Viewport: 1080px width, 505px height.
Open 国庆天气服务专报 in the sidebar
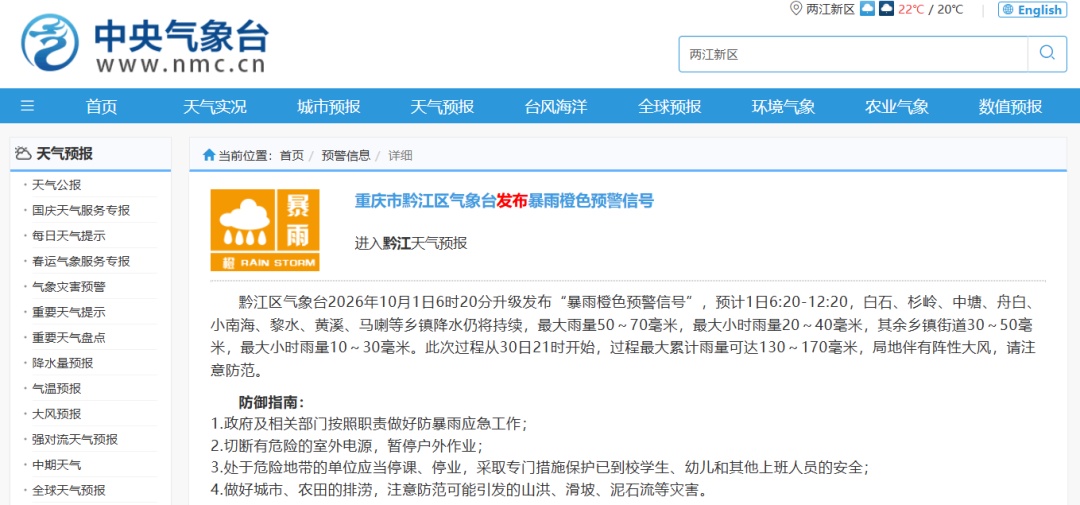tap(81, 210)
